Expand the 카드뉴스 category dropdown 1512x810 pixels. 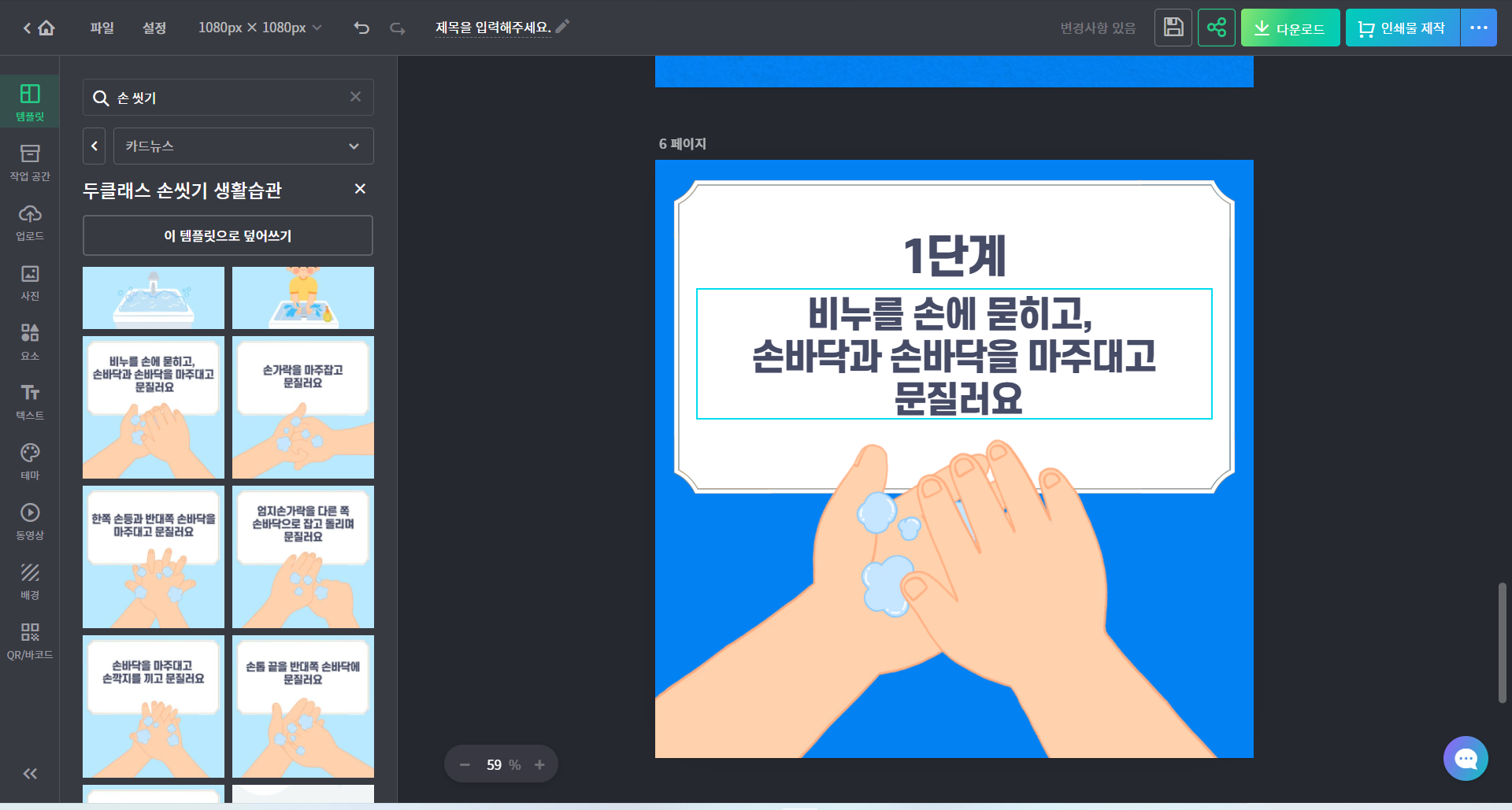(x=243, y=146)
